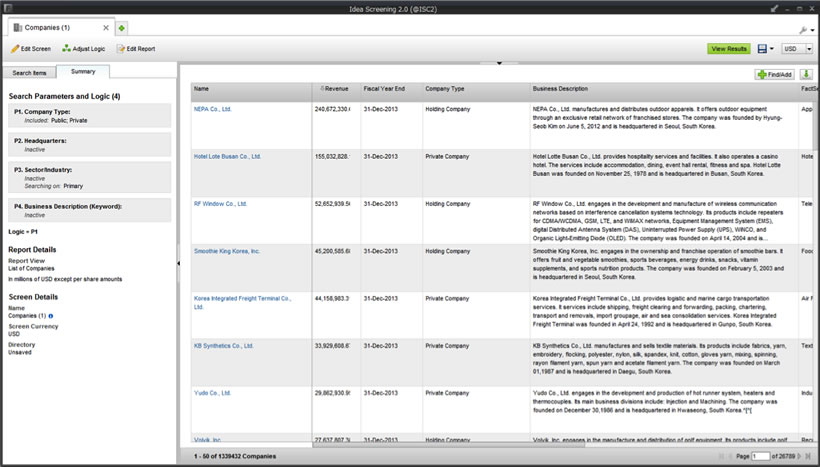The width and height of the screenshot is (820, 467).
Task: Select the Summary tab
Action: 83,72
